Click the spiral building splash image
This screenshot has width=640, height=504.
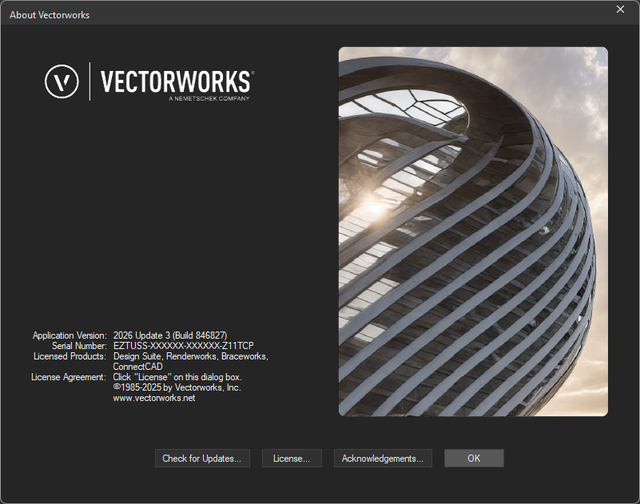[x=473, y=231]
